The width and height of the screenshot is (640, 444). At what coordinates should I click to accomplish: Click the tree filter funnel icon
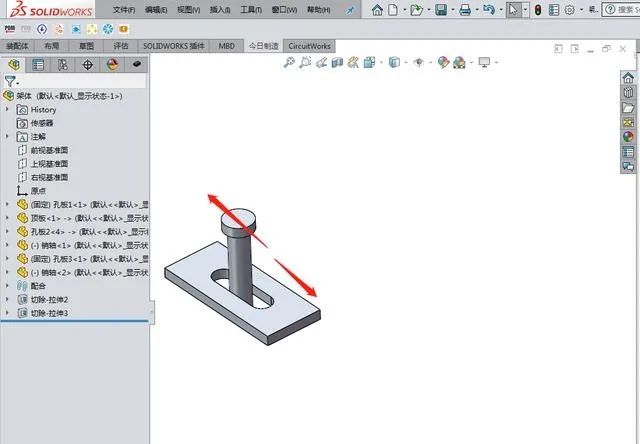[10, 81]
